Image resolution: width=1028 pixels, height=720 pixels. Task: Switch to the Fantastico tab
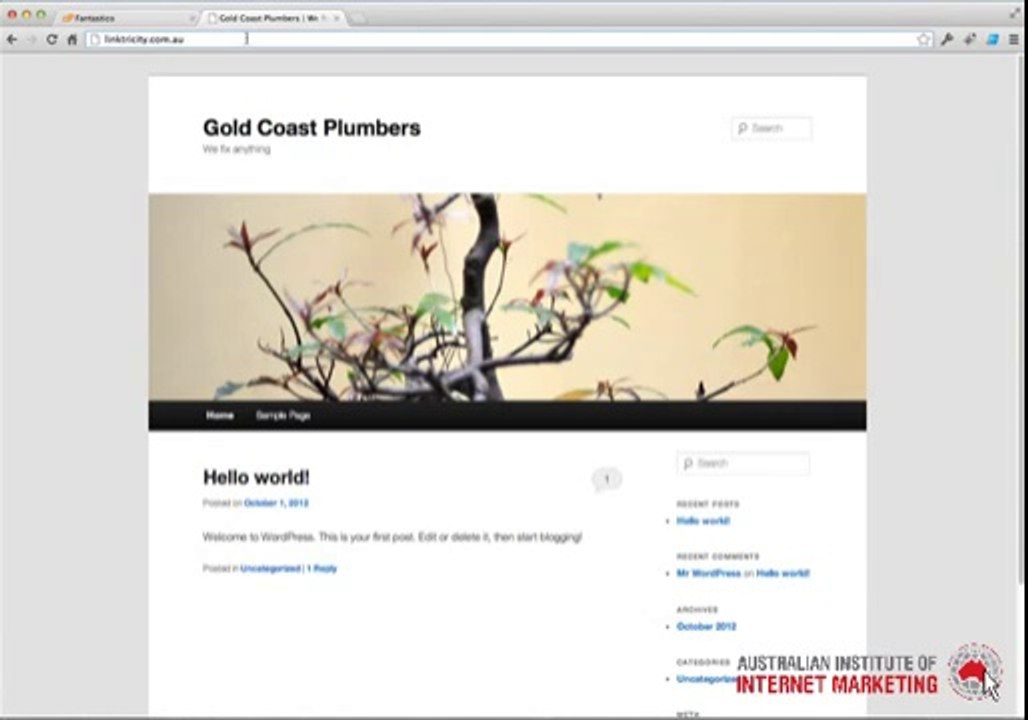(128, 18)
